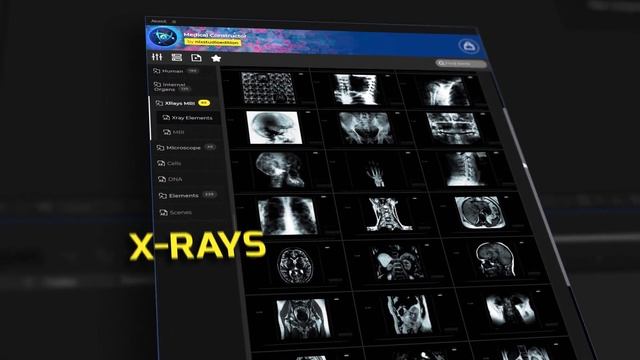The image size is (640, 360).
Task: Click the sidebar category list scrollbar
Action: tap(150, 118)
